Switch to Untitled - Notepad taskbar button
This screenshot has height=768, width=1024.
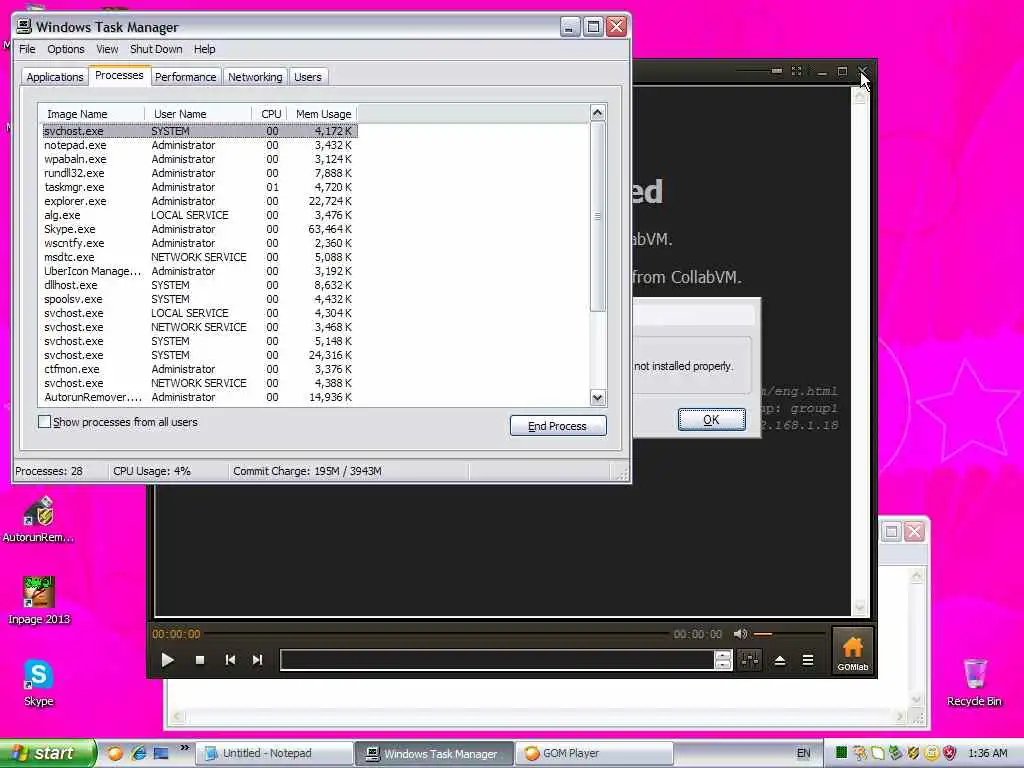(274, 753)
